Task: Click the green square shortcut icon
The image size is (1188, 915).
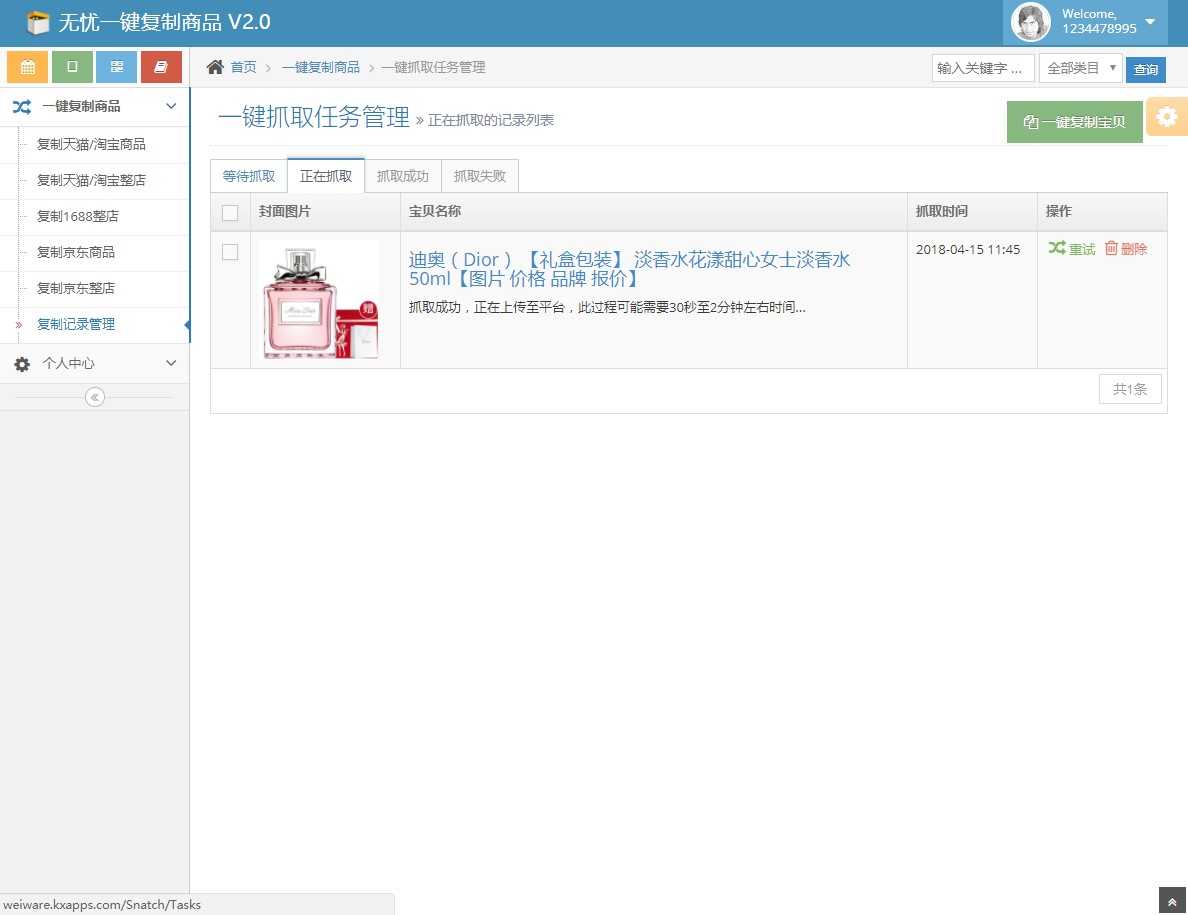Action: pos(72,67)
